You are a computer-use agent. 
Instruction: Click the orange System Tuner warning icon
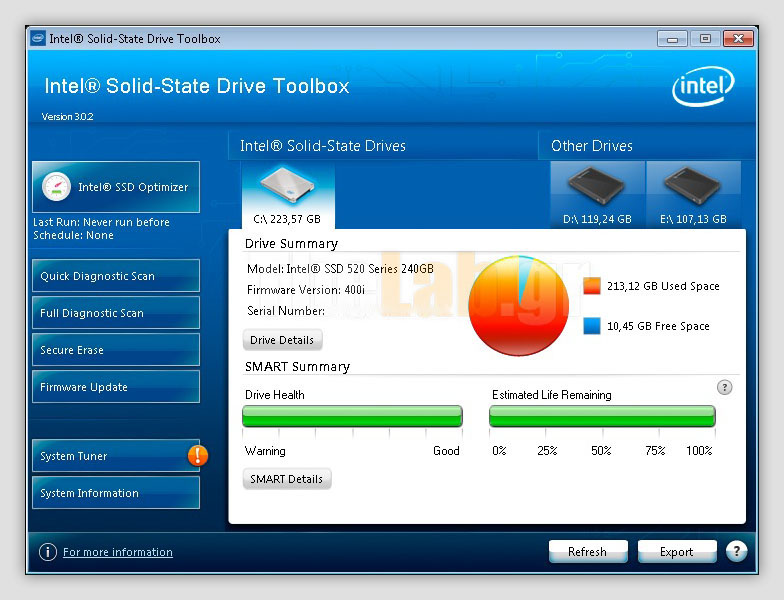pyautogui.click(x=198, y=456)
